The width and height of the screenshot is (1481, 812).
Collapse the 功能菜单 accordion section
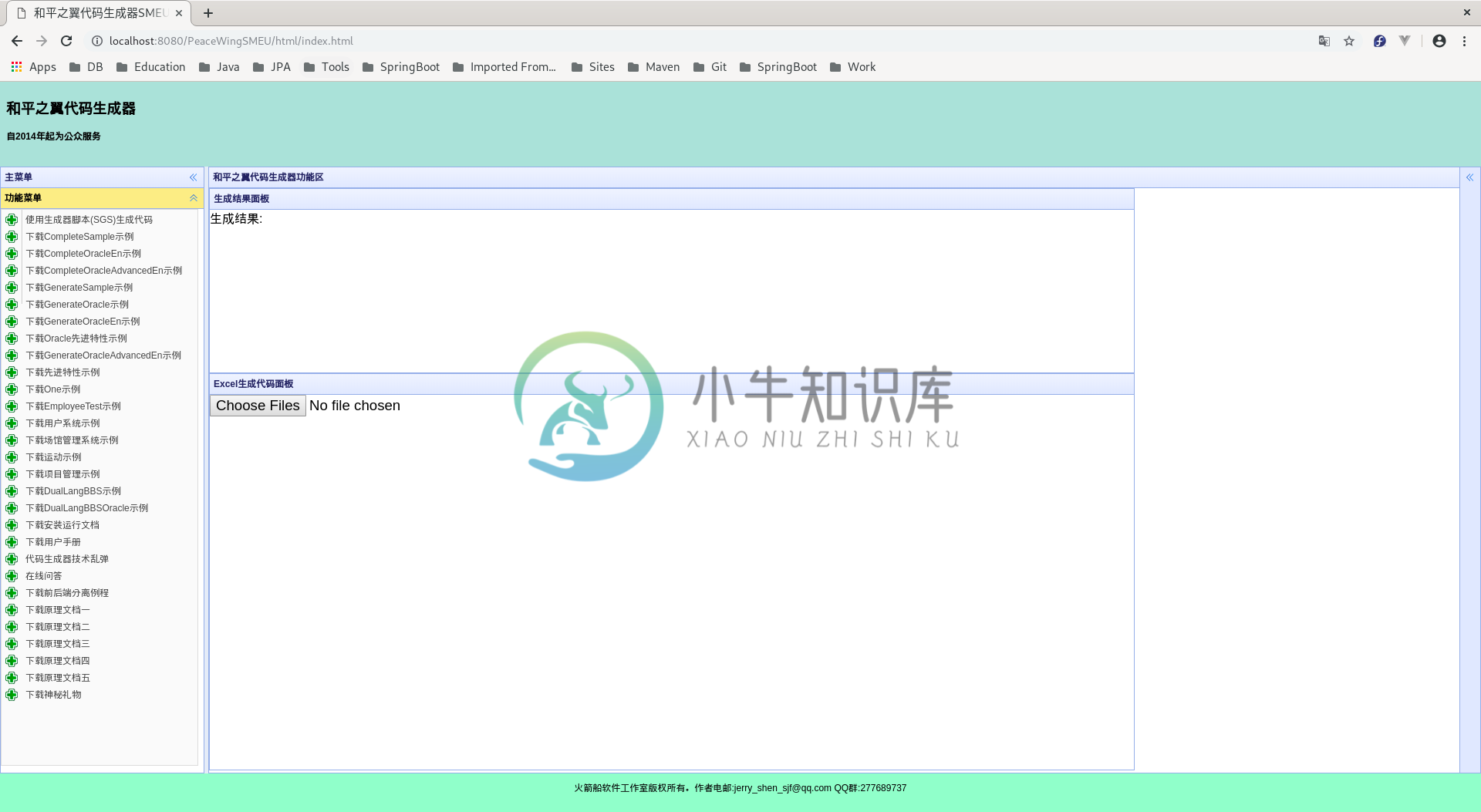point(194,198)
